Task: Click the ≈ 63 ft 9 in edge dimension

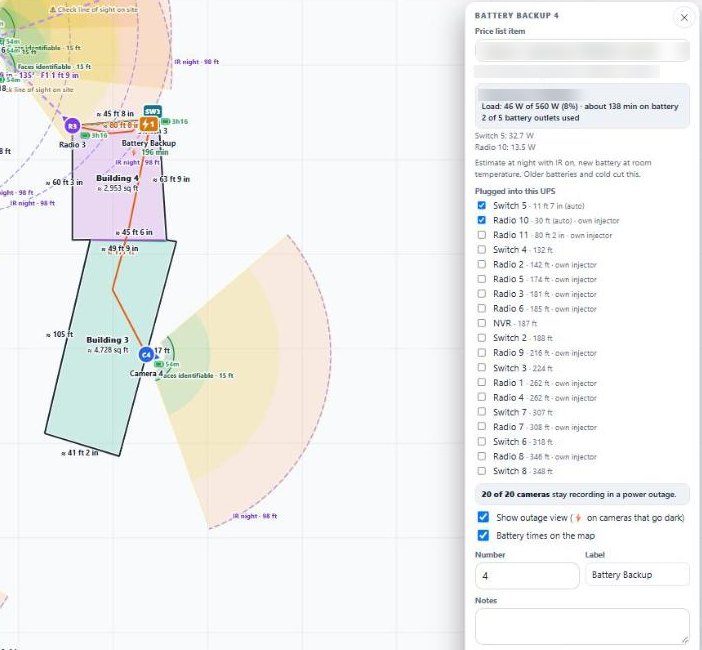Action: [x=171, y=180]
